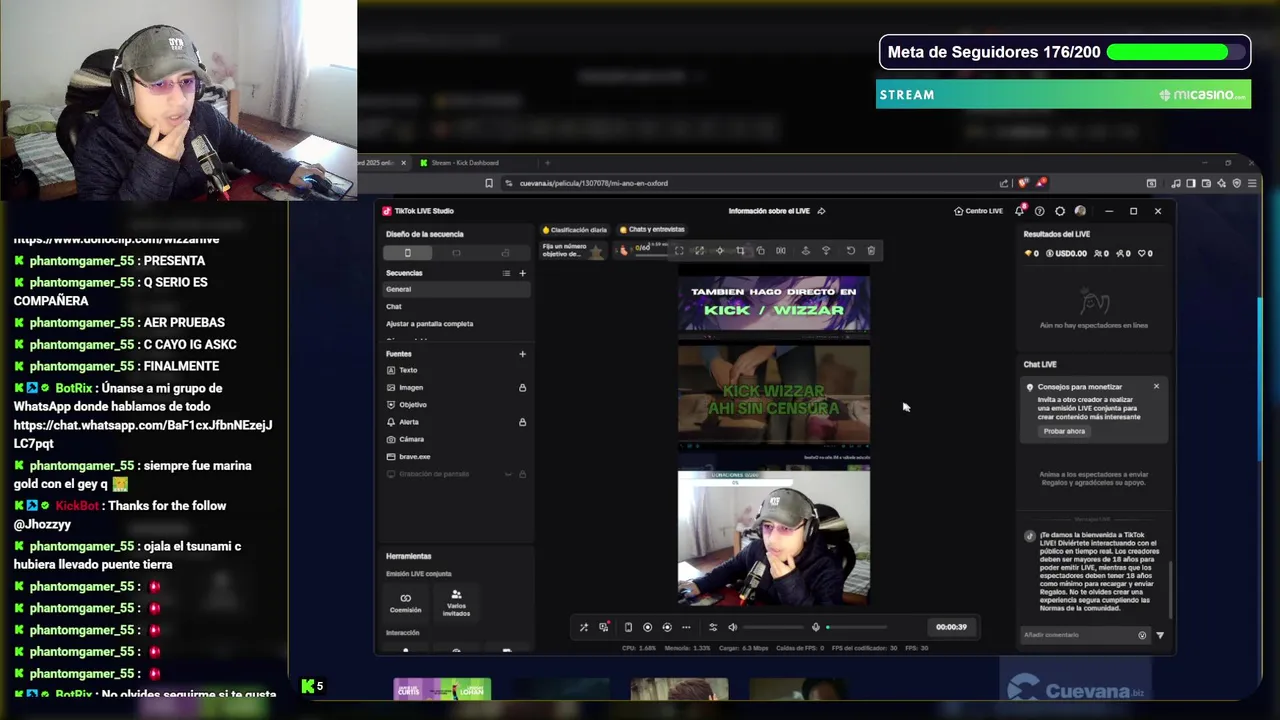Open Coemisión tool
The width and height of the screenshot is (1280, 720).
[x=405, y=602]
